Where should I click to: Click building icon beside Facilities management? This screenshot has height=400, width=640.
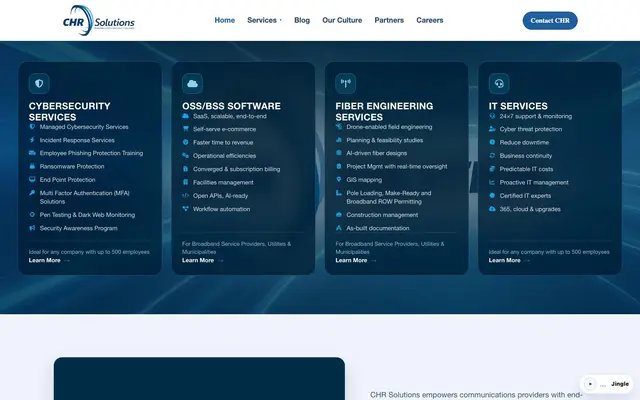185,182
